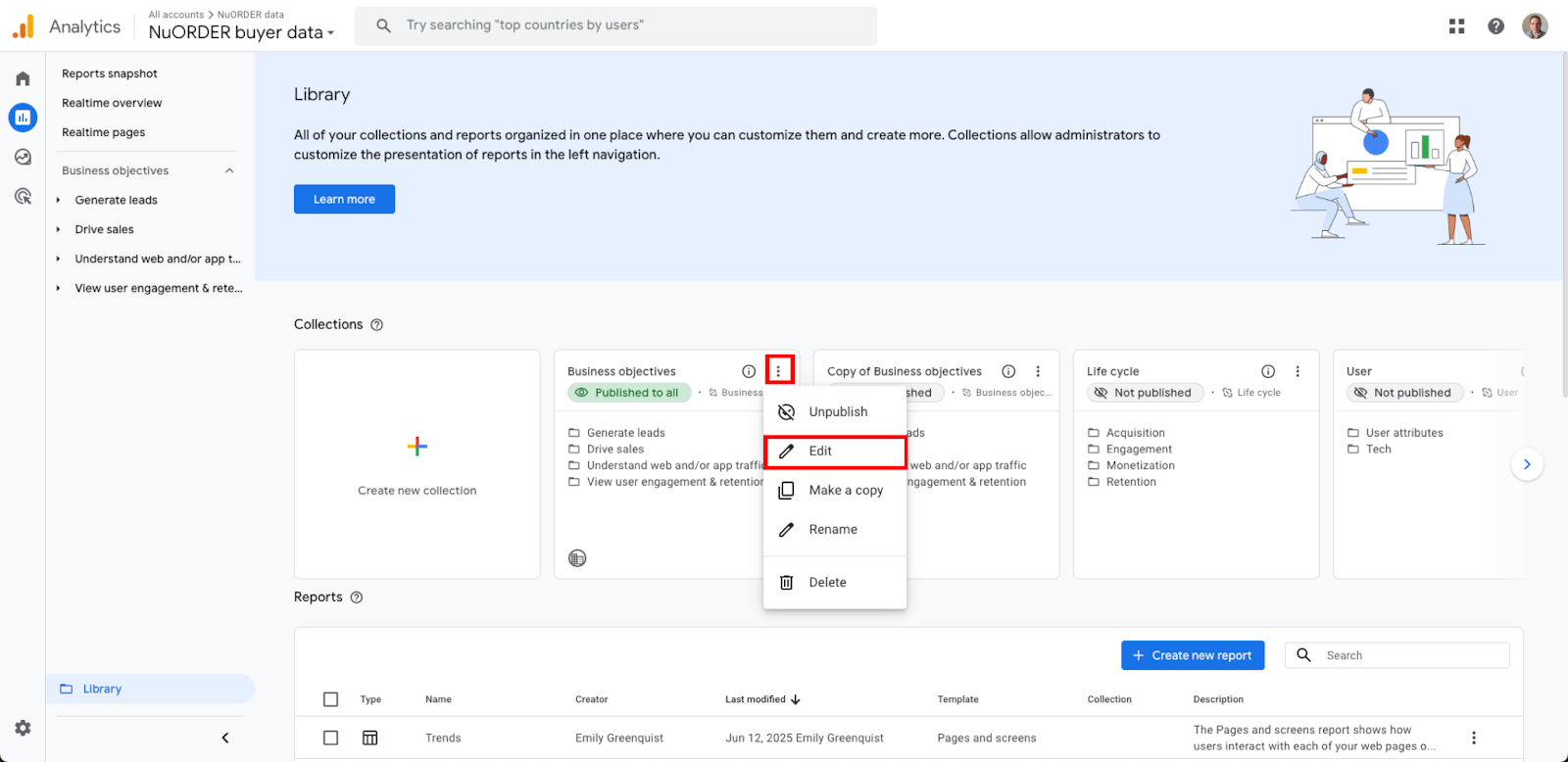Open Realtime overview
The width and height of the screenshot is (1568, 762).
[112, 103]
